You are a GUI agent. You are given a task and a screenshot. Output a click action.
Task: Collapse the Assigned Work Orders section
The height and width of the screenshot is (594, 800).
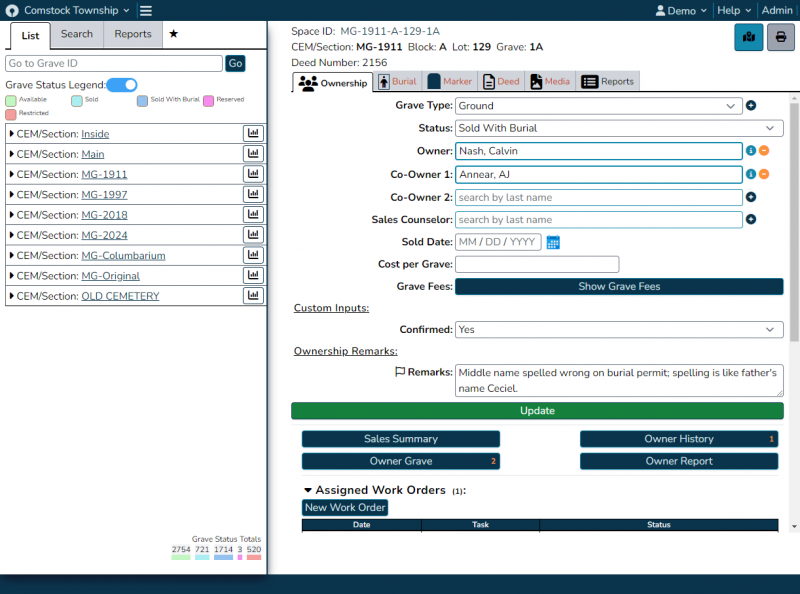pos(308,490)
